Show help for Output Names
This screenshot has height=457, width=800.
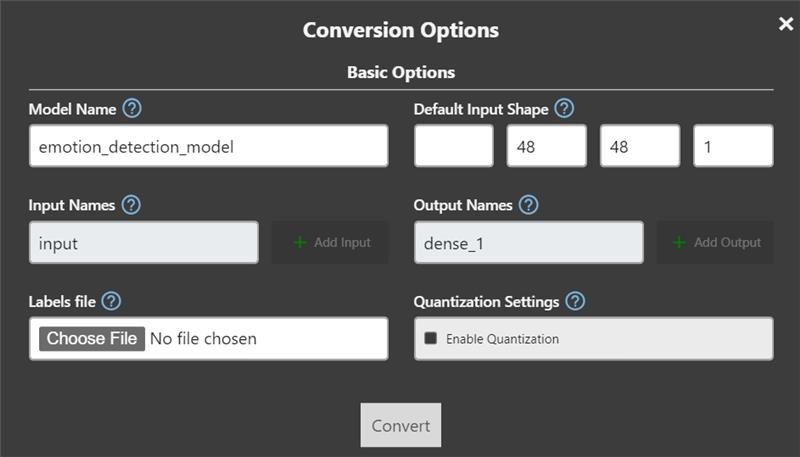(529, 205)
